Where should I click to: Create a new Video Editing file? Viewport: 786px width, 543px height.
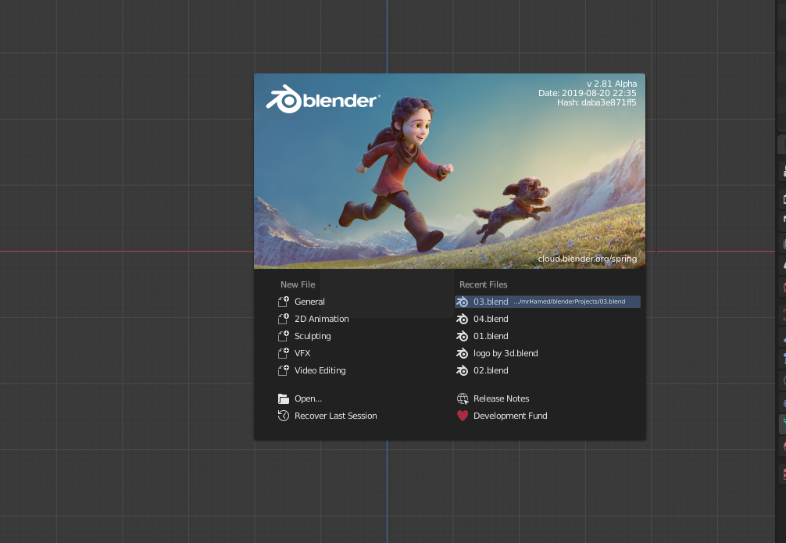point(312,371)
